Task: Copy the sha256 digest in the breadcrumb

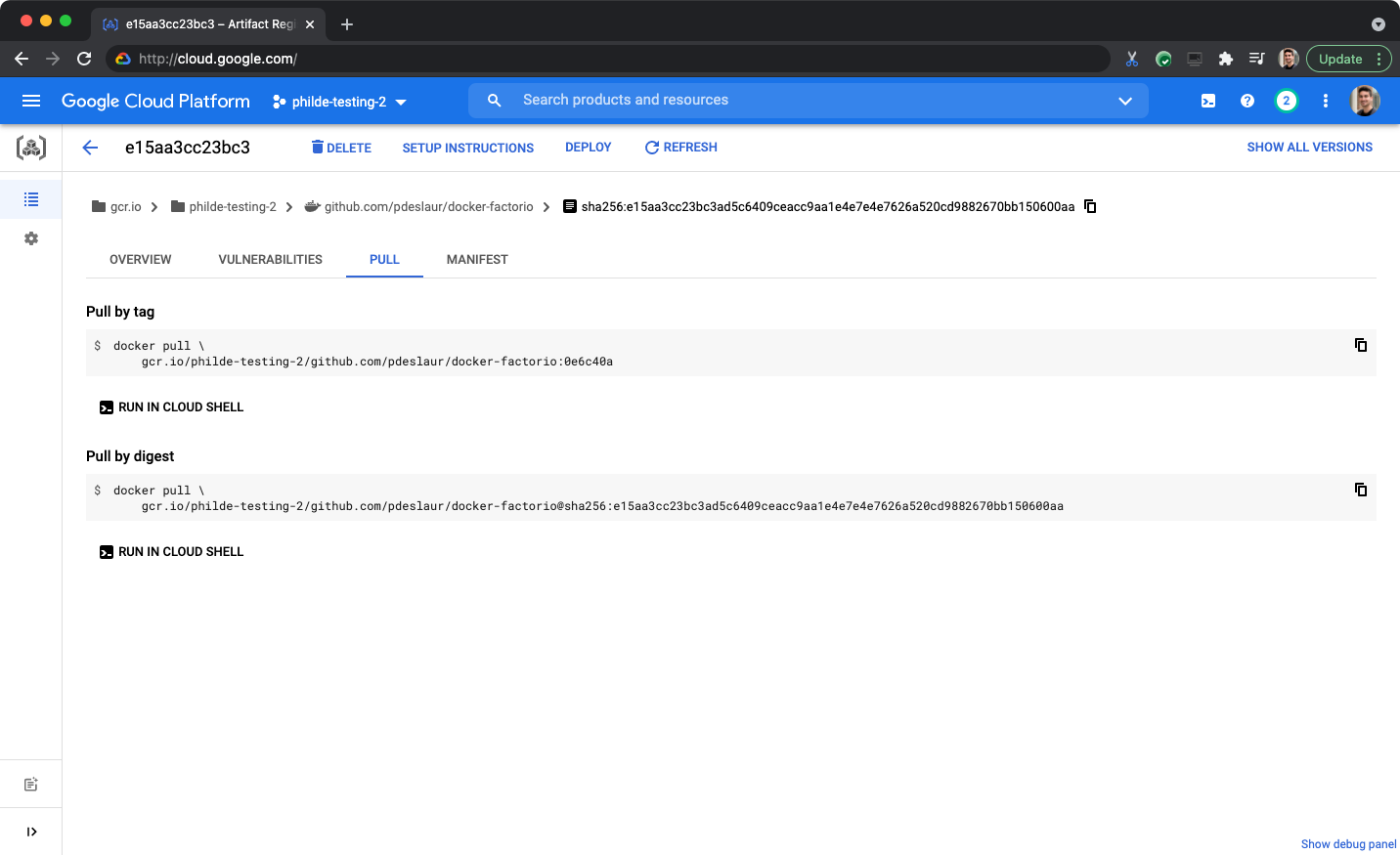Action: pyautogui.click(x=1090, y=206)
